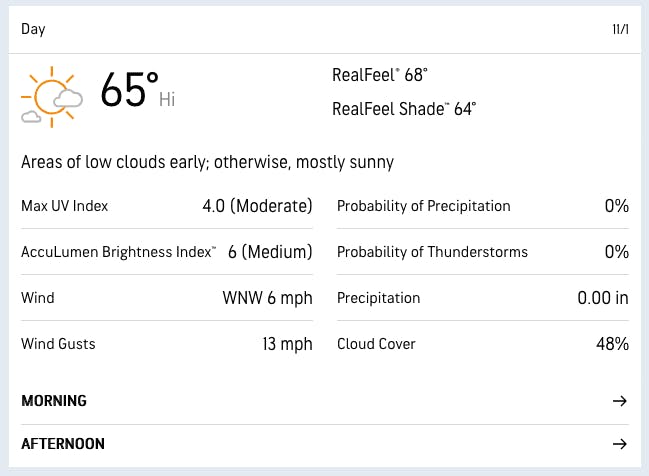
Task: Click the WNW 6 mph wind value
Action: [267, 298]
